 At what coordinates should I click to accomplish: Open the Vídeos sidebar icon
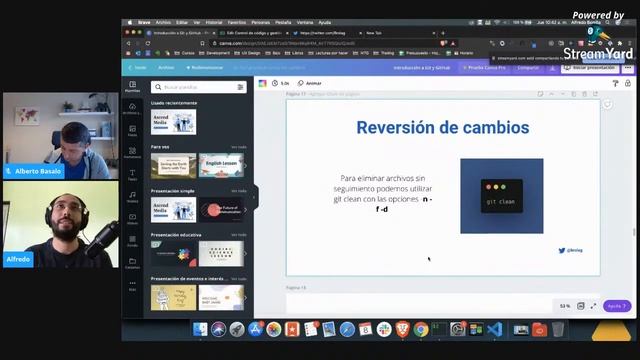click(x=132, y=219)
